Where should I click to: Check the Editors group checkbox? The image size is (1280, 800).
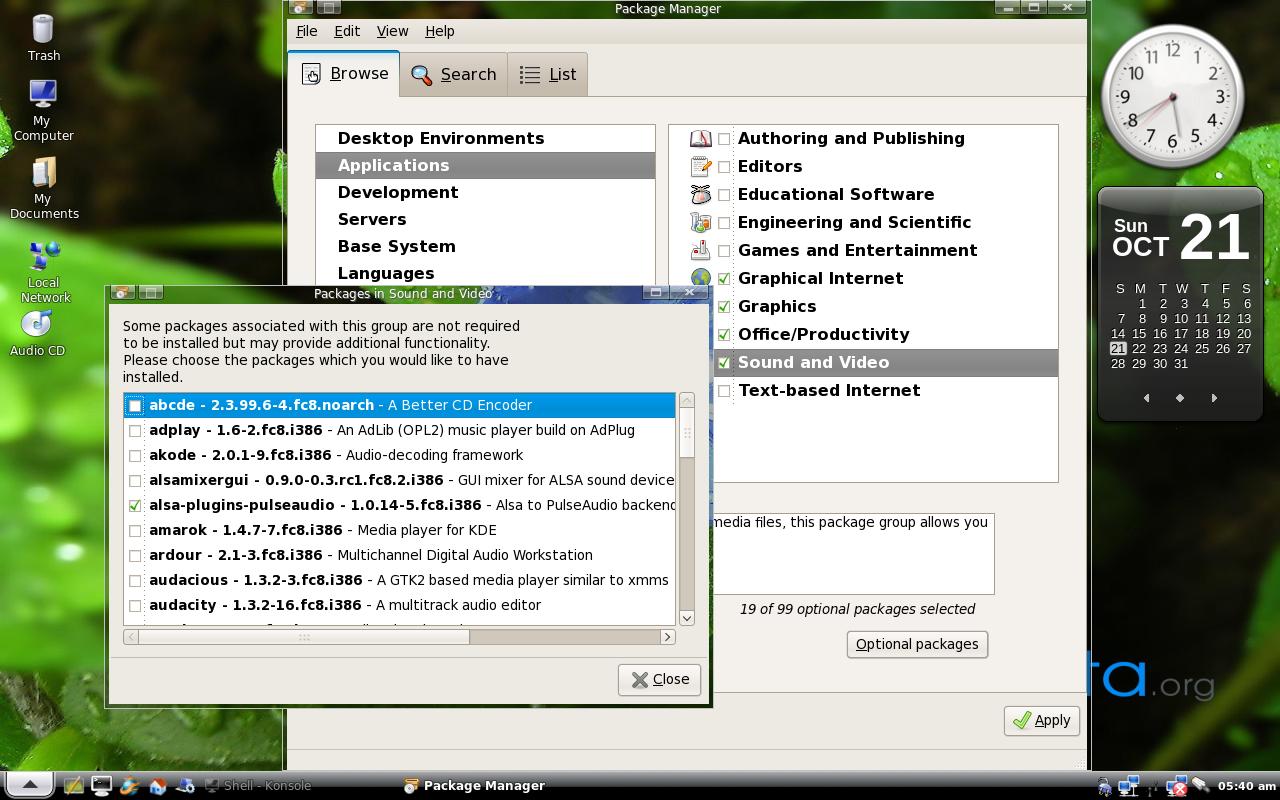(724, 167)
